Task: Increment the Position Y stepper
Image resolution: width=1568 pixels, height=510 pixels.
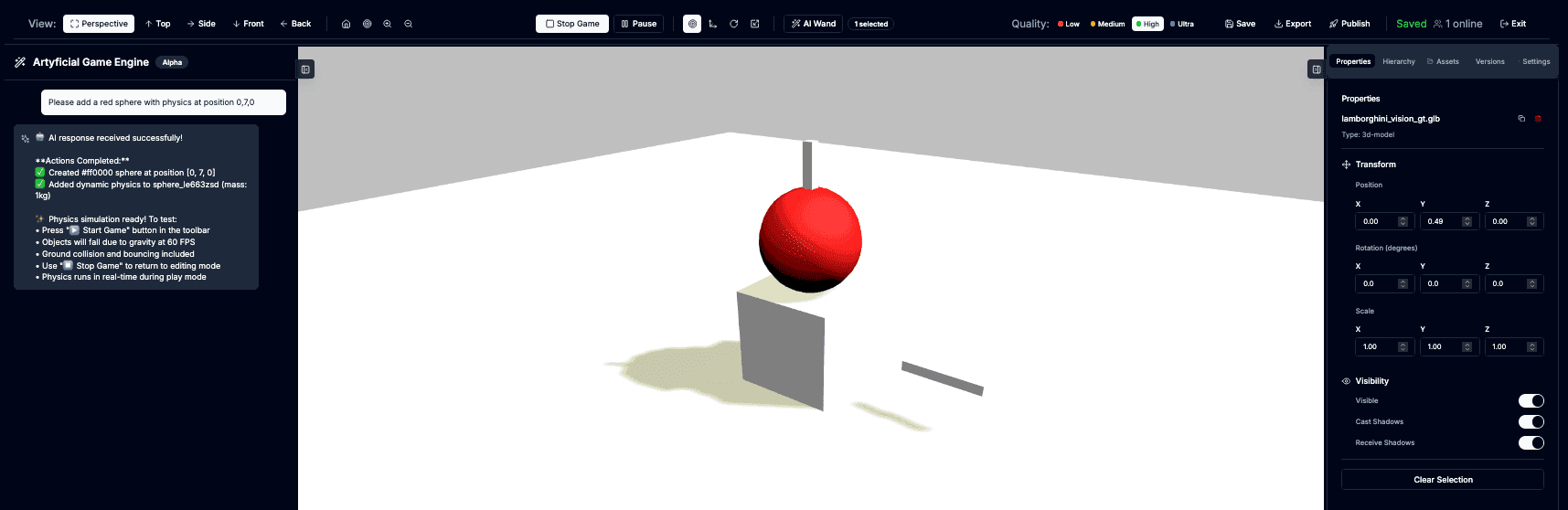Action: [x=1467, y=219]
